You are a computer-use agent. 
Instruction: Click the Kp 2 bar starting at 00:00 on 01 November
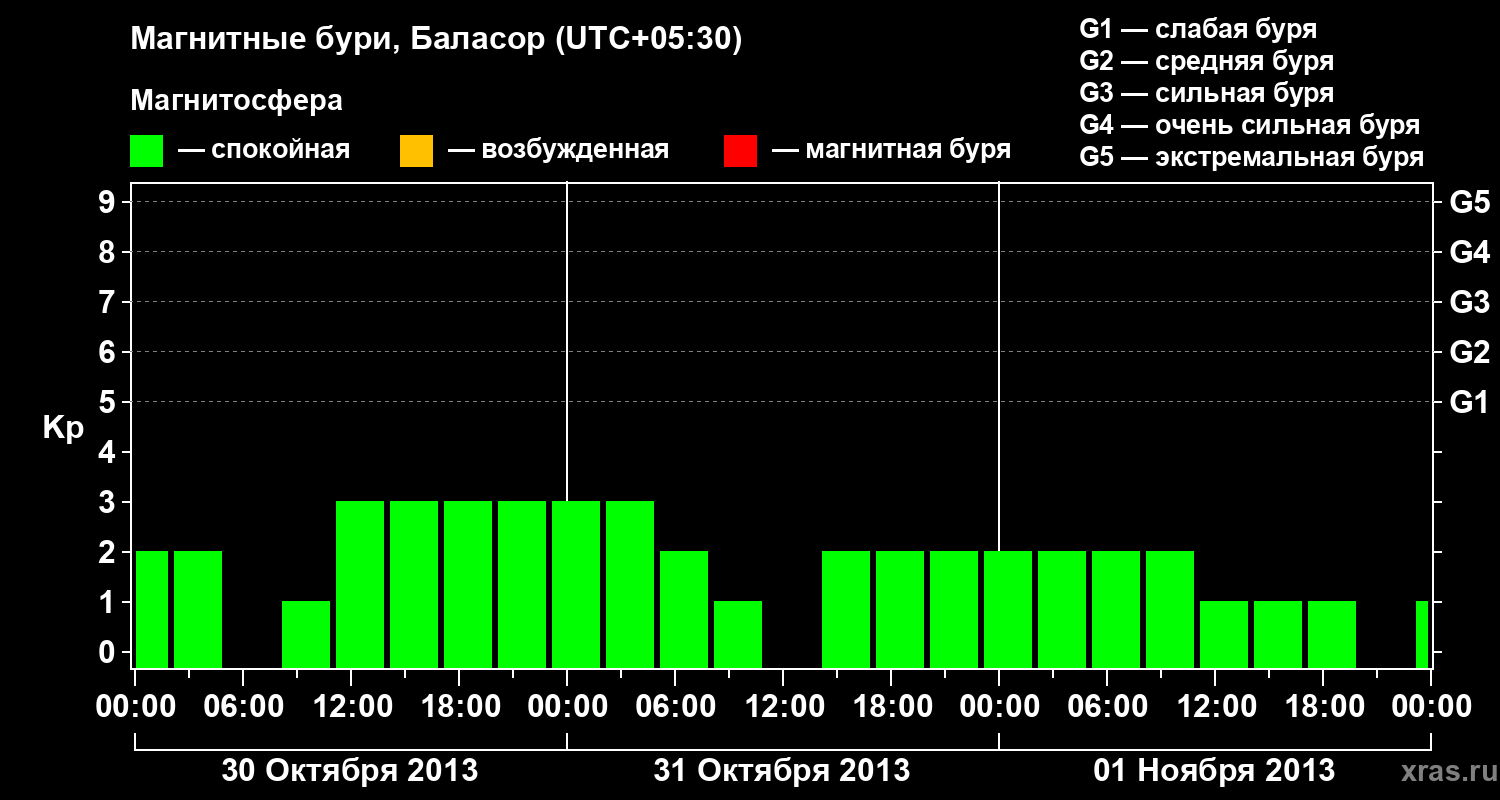tap(1008, 609)
